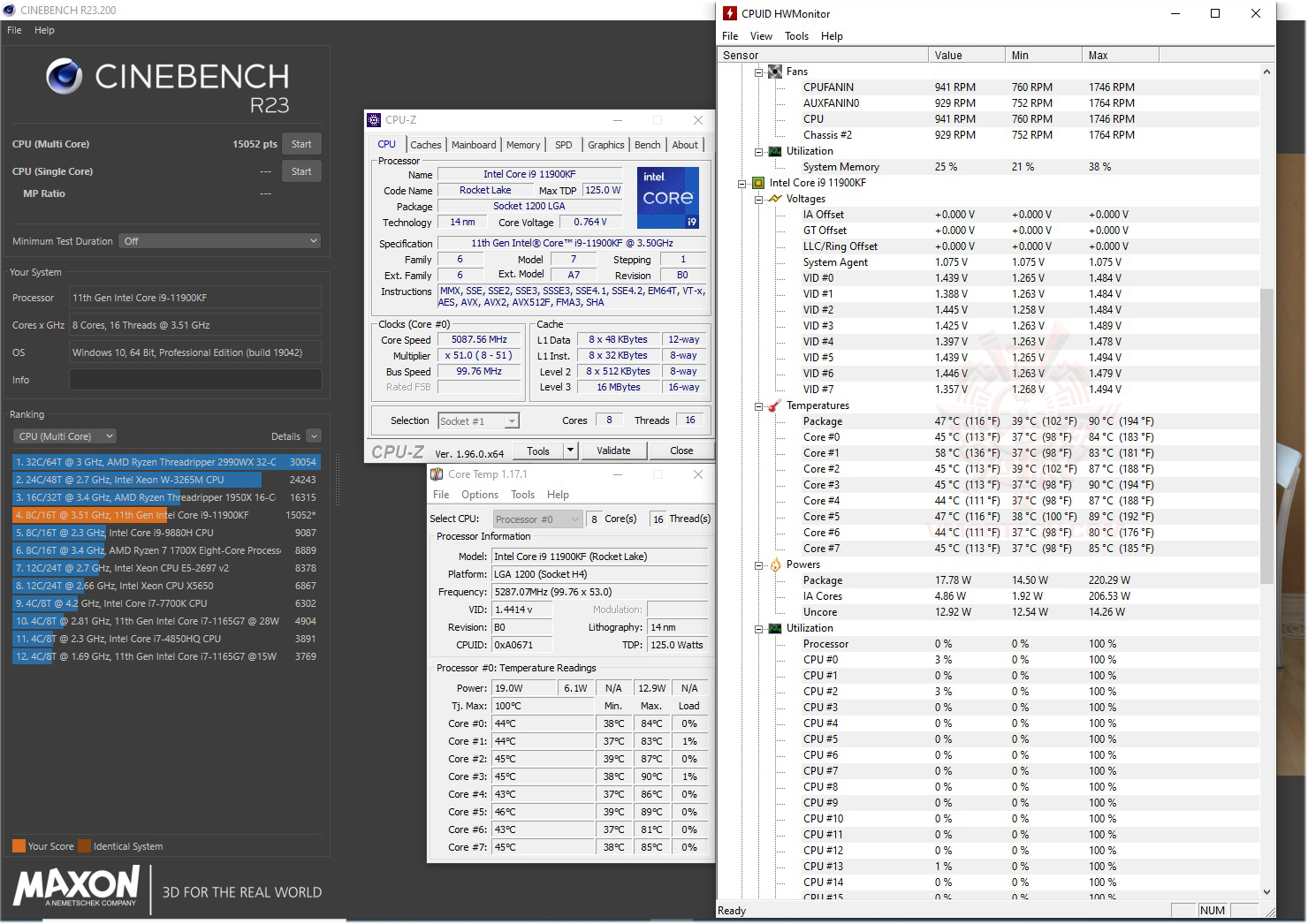
Task: Open the Minimum Test Duration dropdown
Action: coord(220,241)
